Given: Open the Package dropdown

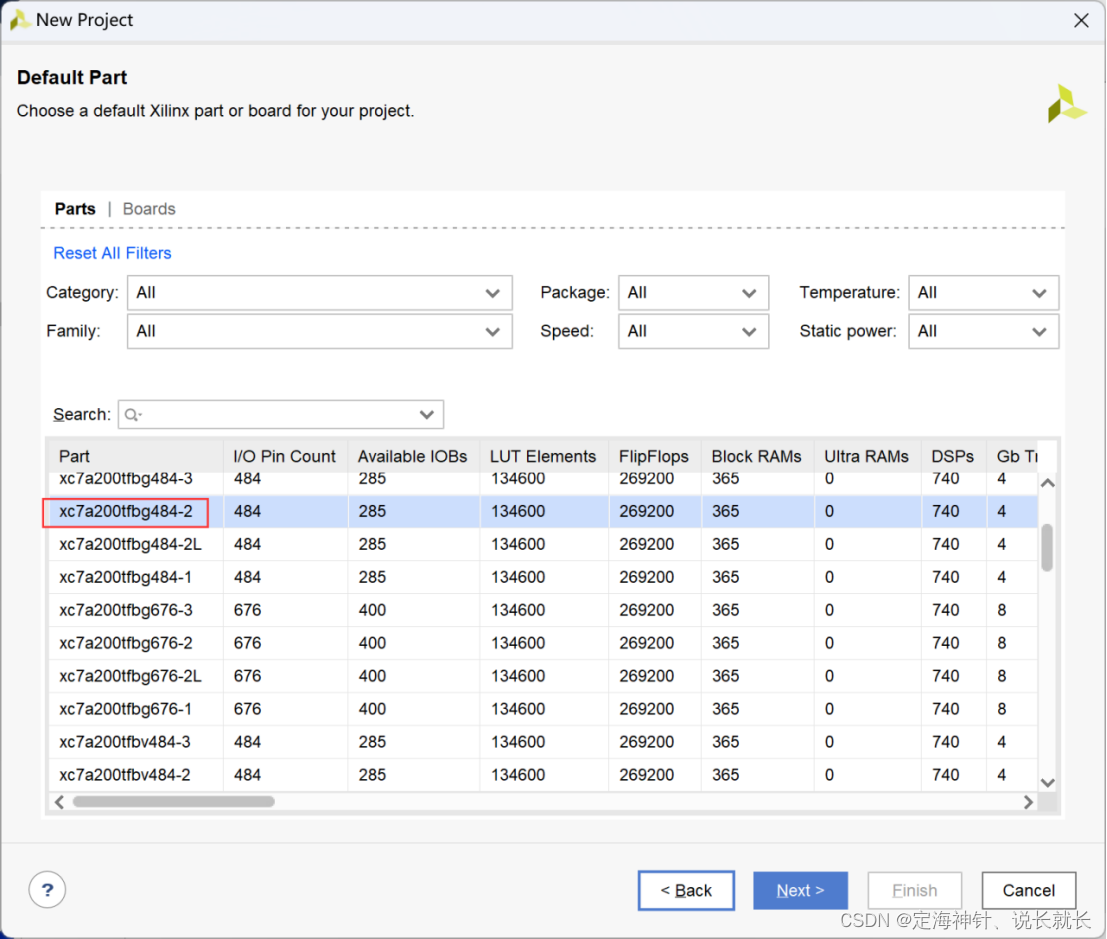Looking at the screenshot, I should 693,293.
